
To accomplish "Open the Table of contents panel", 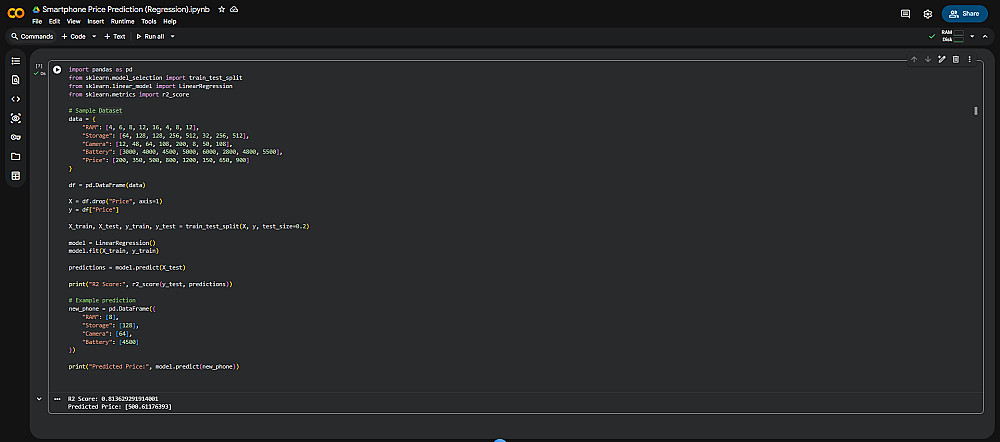I will [x=15, y=61].
